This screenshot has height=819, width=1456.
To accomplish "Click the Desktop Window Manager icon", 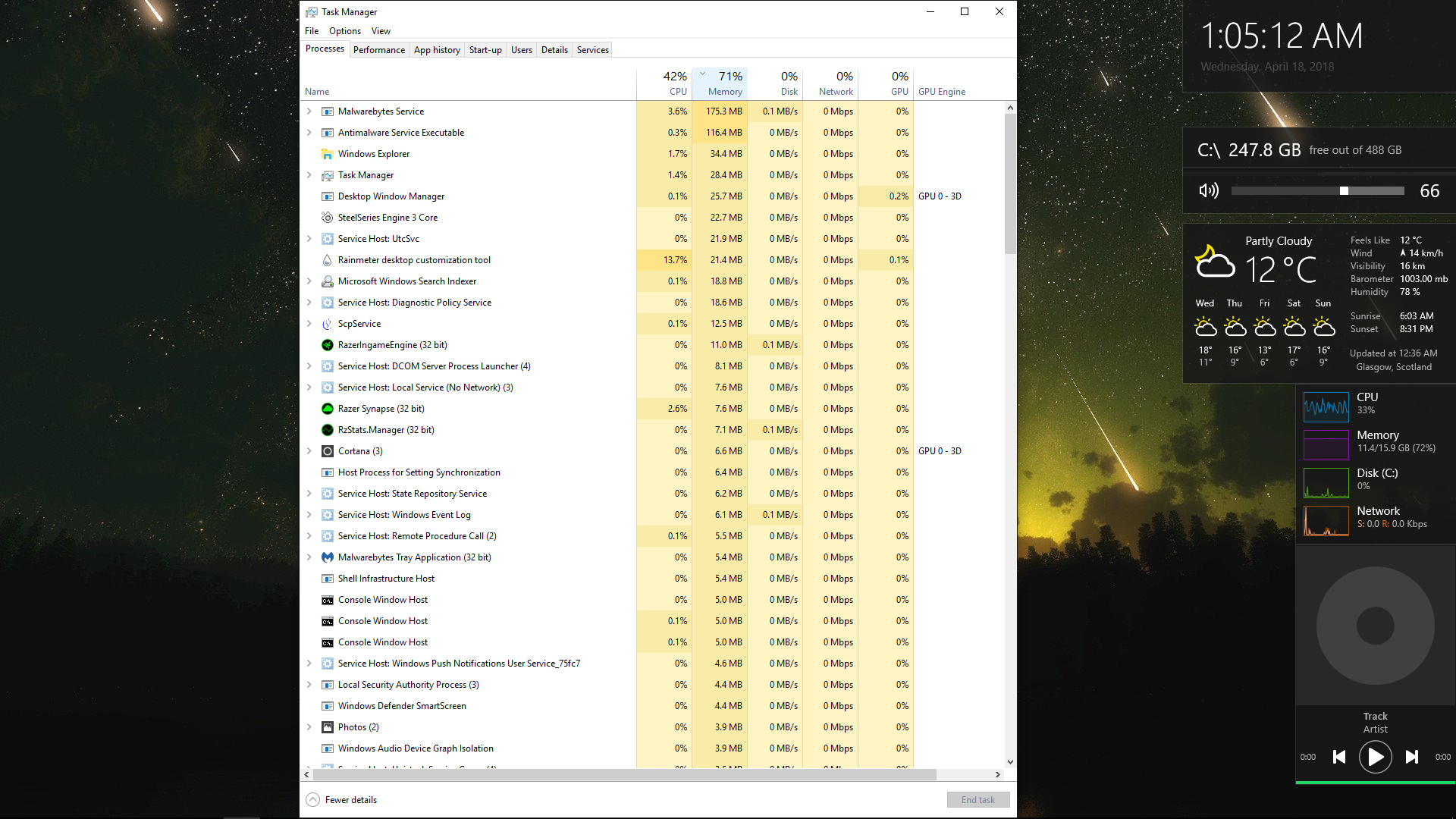I will click(328, 196).
